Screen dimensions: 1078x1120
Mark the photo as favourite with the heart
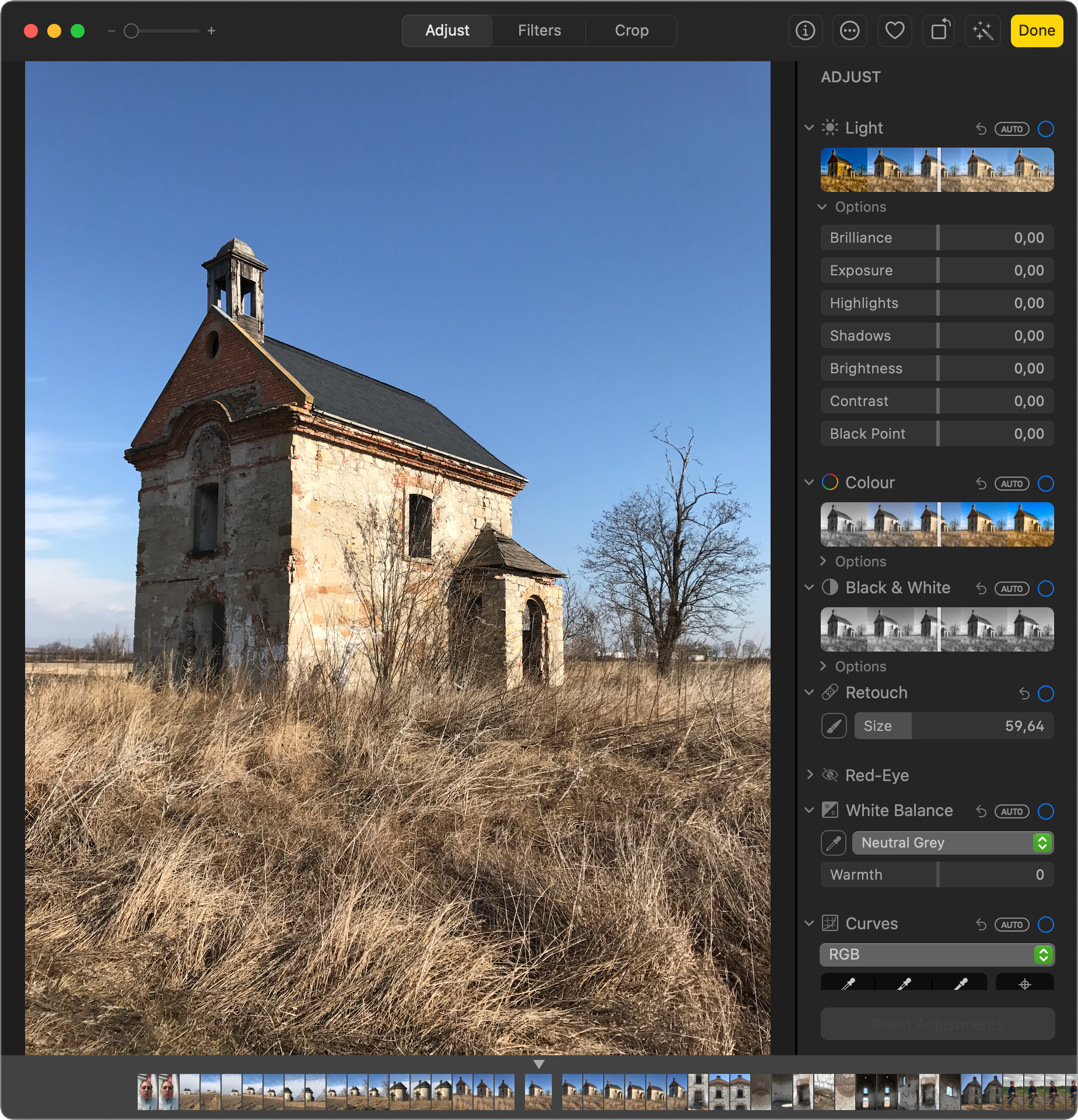894,30
